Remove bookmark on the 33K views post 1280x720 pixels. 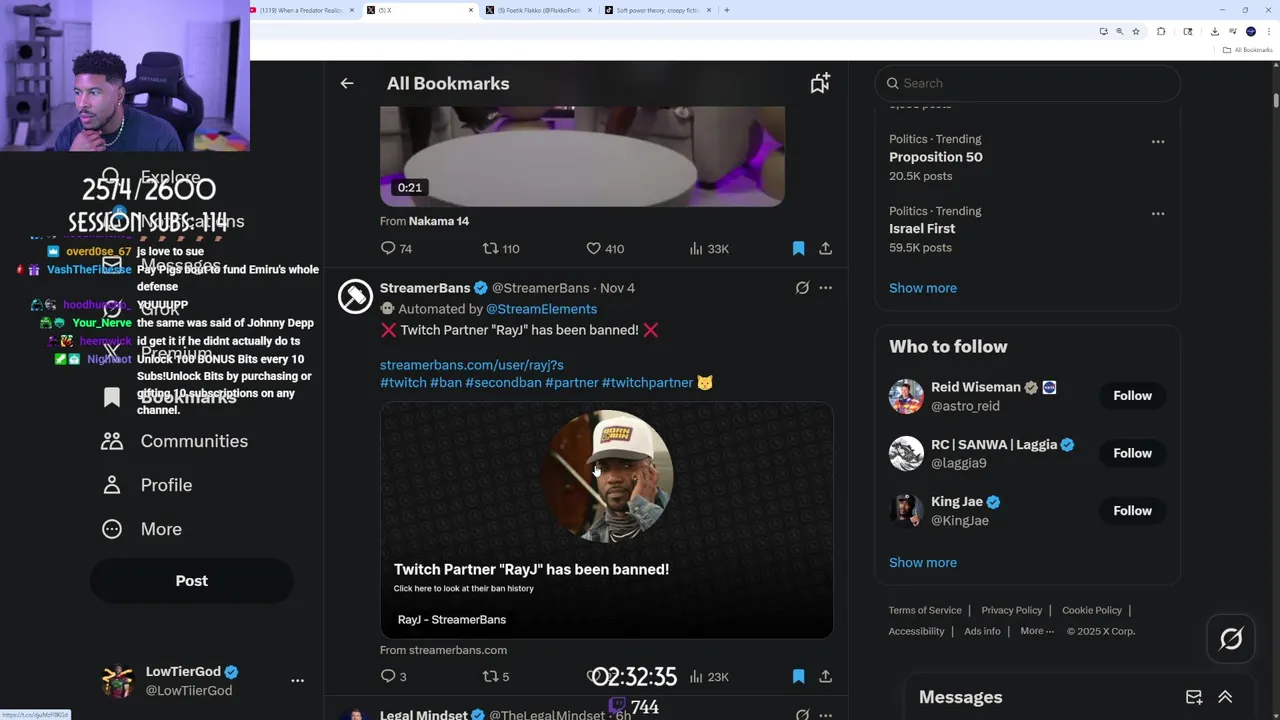(798, 248)
